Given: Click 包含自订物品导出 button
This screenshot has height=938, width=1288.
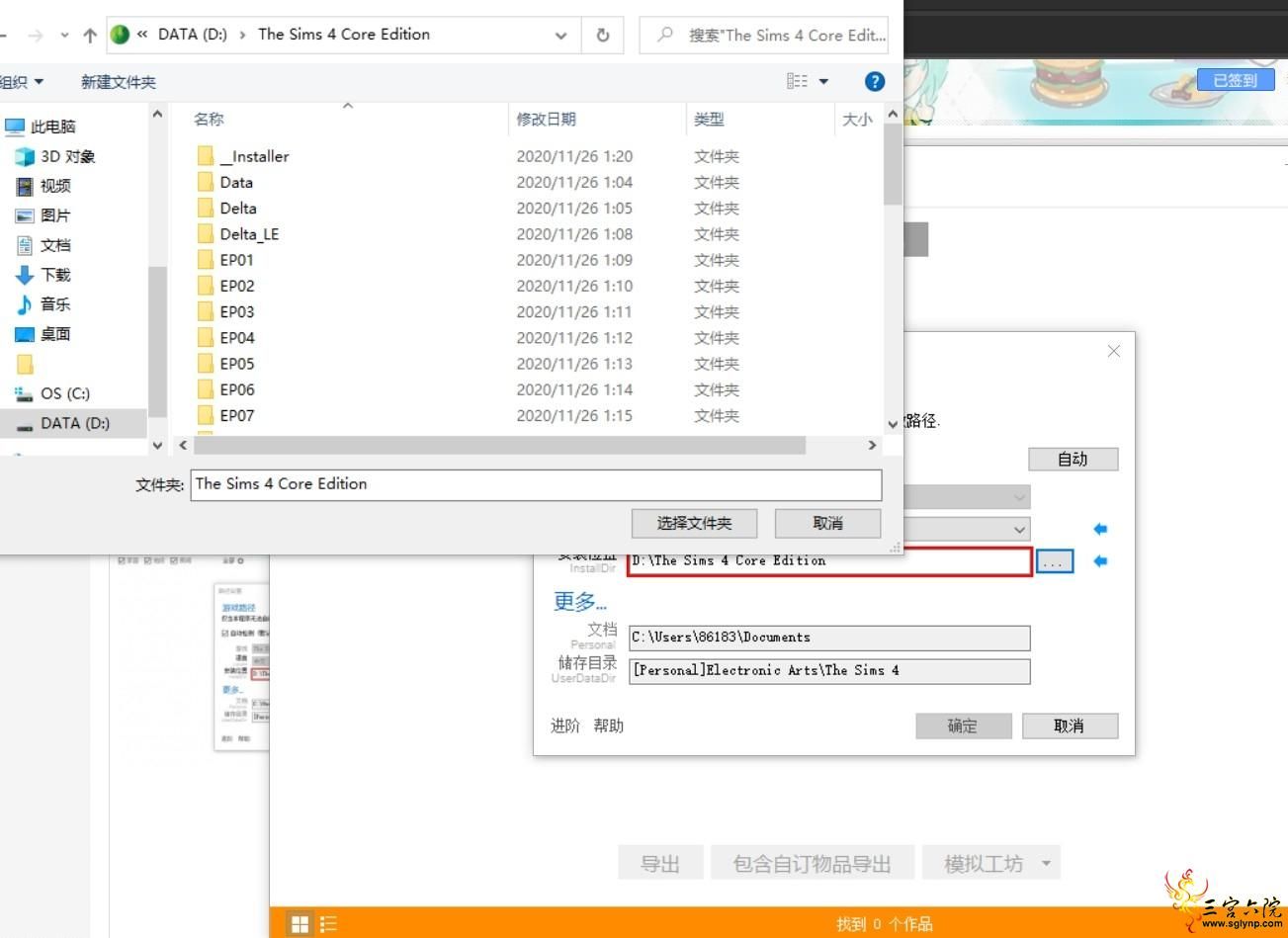Looking at the screenshot, I should point(813,864).
